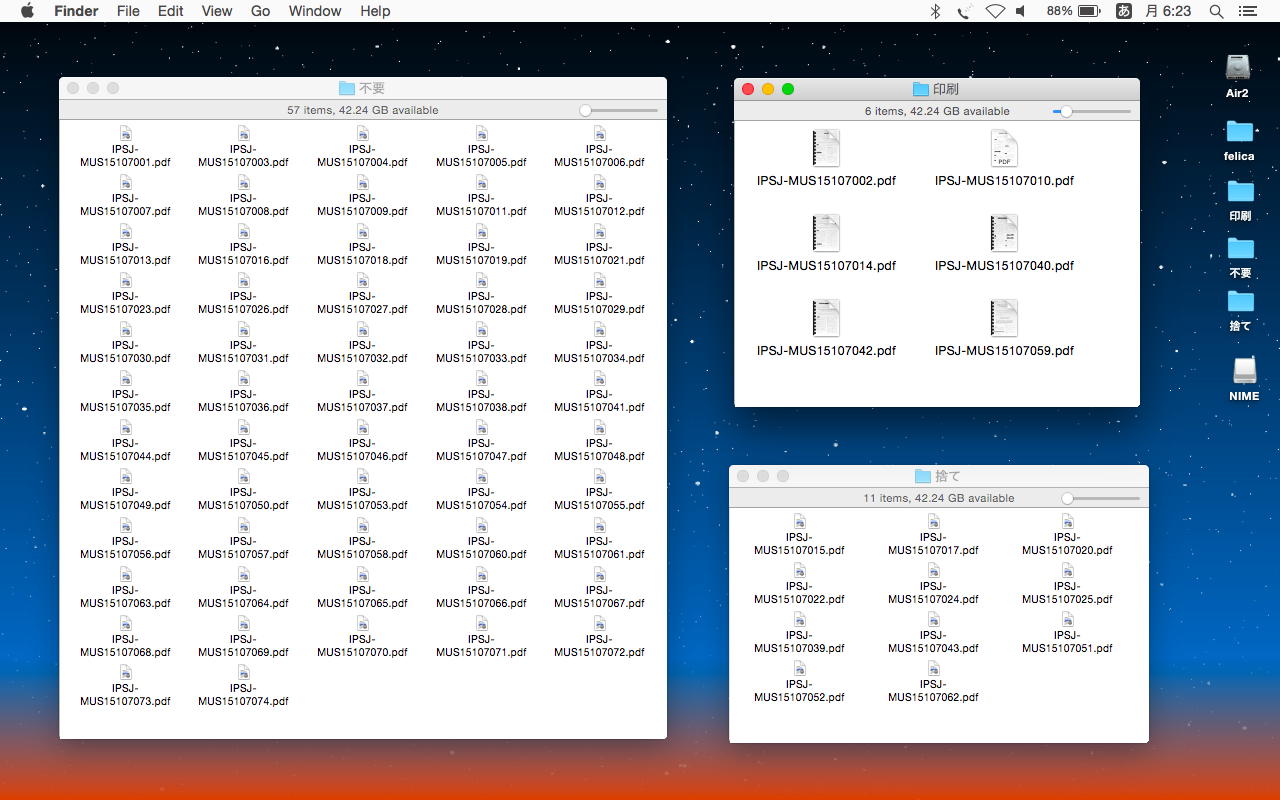Open the View menu in menu bar
Viewport: 1280px width, 800px height.
(x=216, y=11)
